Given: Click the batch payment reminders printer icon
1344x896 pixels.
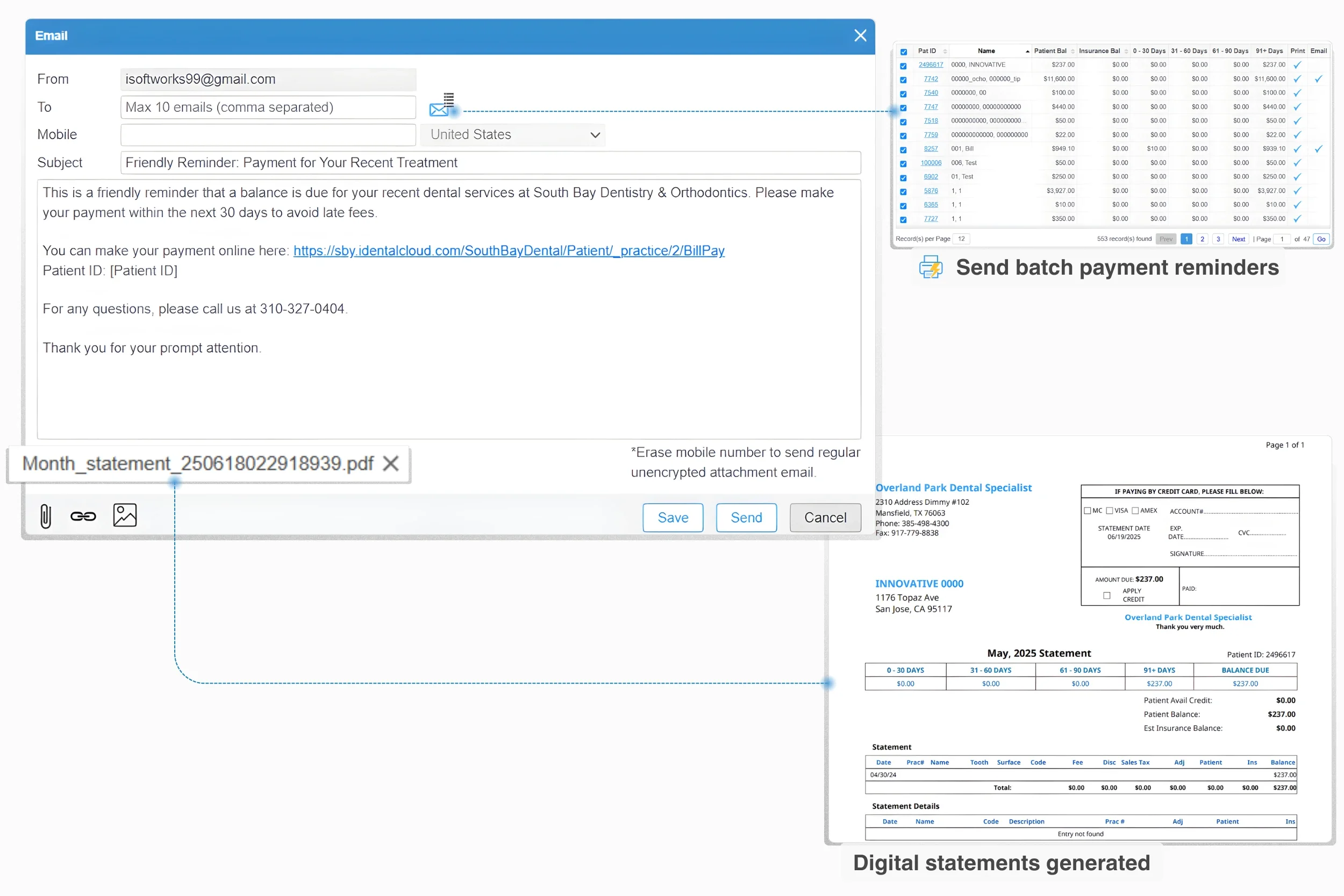Looking at the screenshot, I should point(930,268).
